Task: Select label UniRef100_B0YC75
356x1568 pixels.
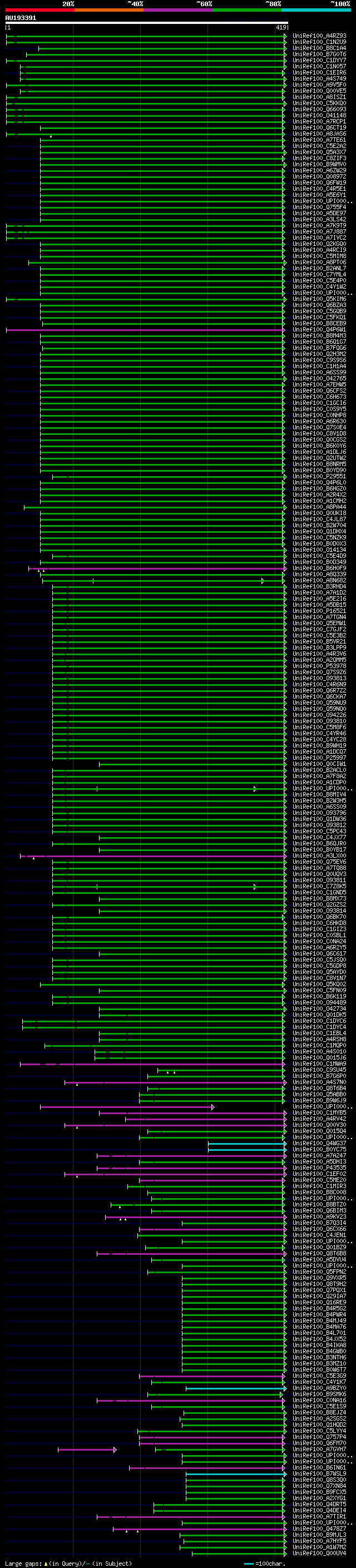Action: click(319, 1150)
